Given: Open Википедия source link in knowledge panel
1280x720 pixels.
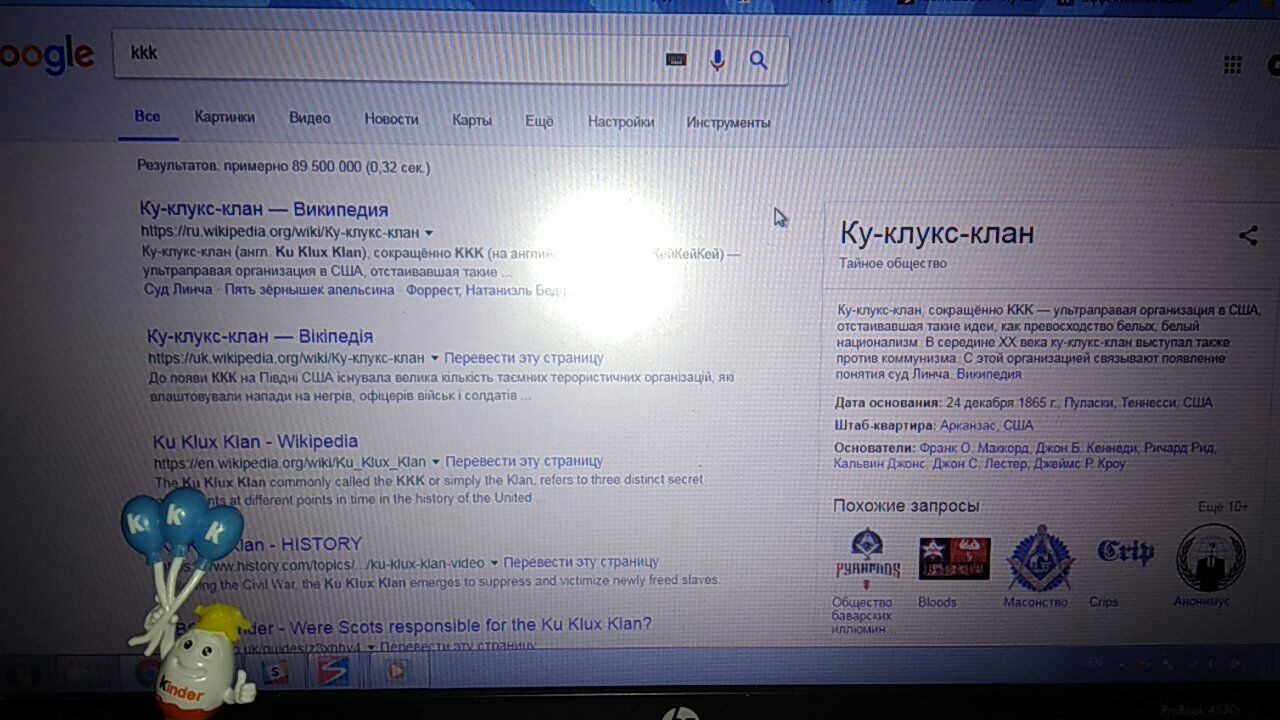Looking at the screenshot, I should click(x=989, y=375).
